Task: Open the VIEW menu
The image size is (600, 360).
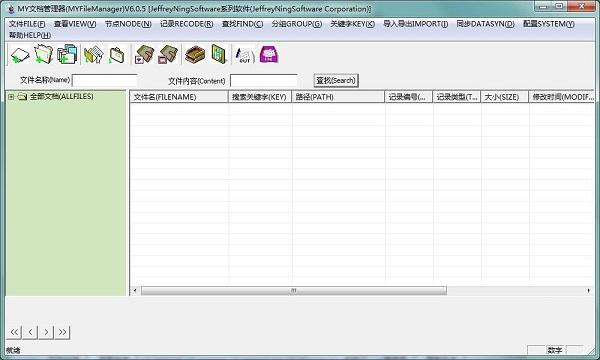Action: click(x=75, y=24)
